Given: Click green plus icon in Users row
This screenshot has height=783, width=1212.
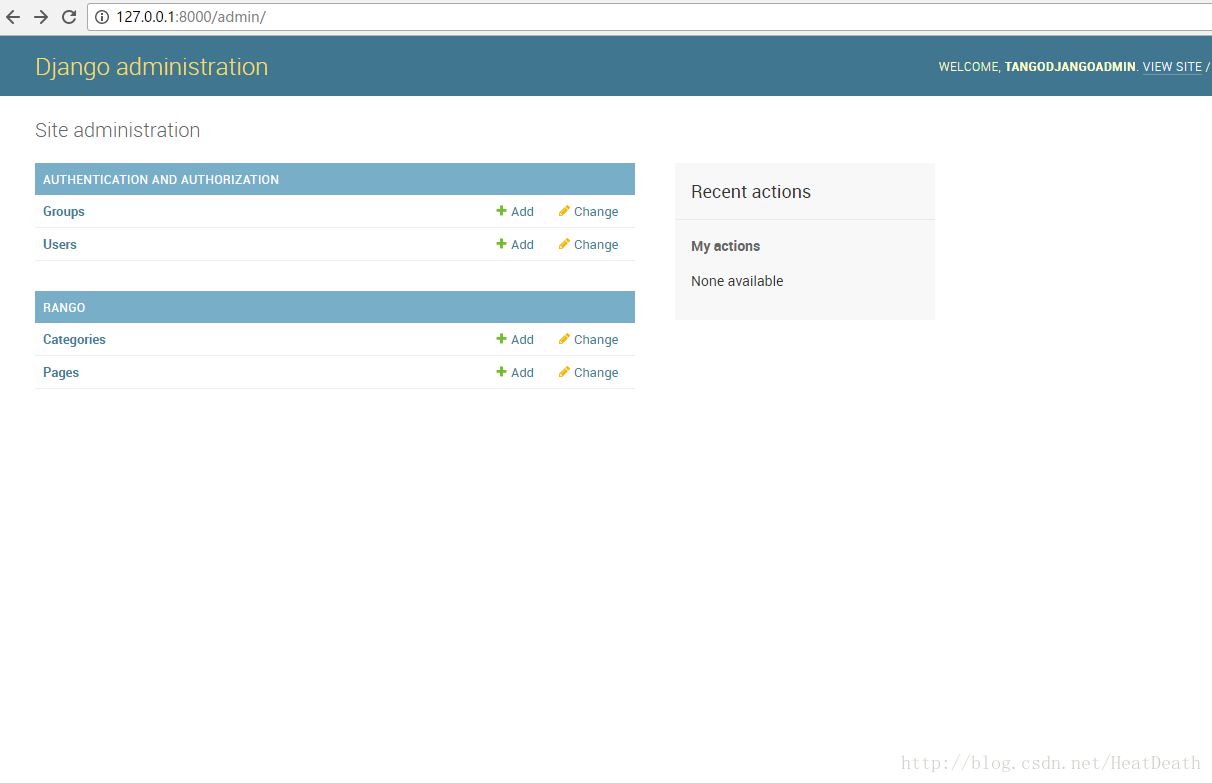Looking at the screenshot, I should (501, 244).
